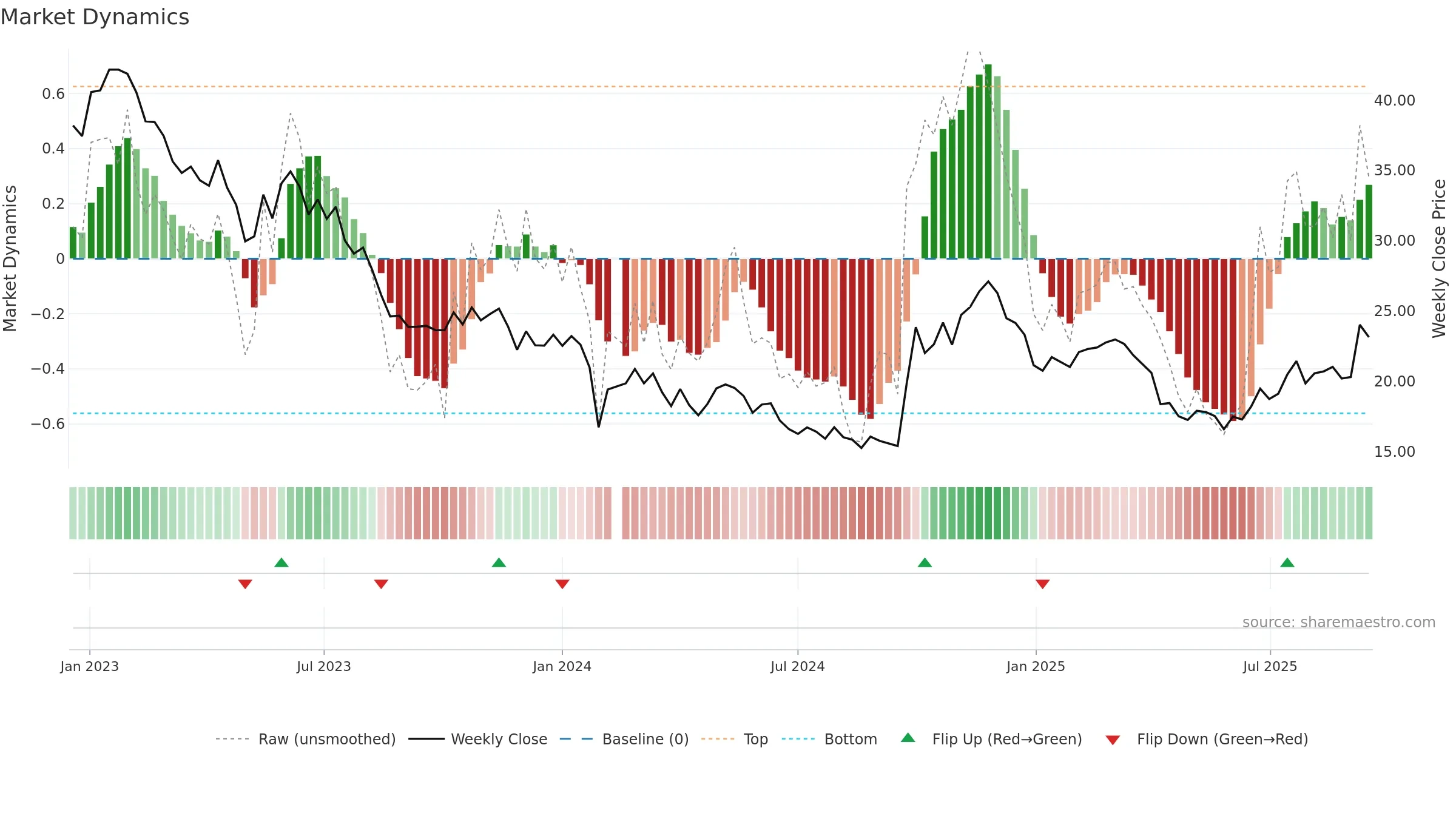This screenshot has height=819, width=1456.
Task: Click the Market Dynamics chart title
Action: (95, 17)
